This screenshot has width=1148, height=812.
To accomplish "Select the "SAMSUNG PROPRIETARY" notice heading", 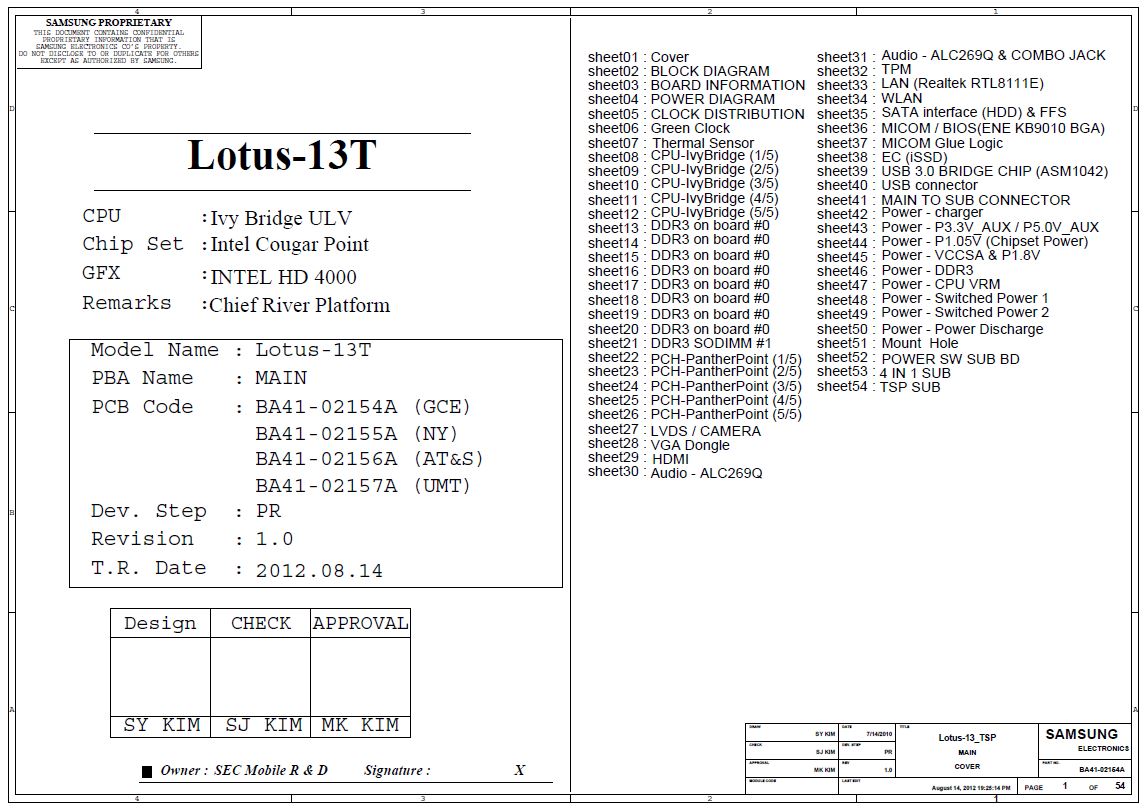I will (x=108, y=23).
